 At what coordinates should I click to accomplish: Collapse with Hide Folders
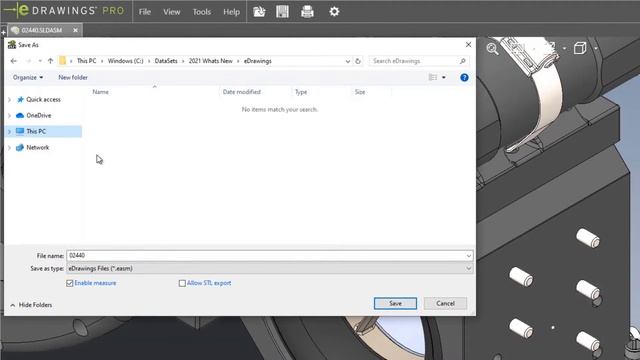[31, 305]
